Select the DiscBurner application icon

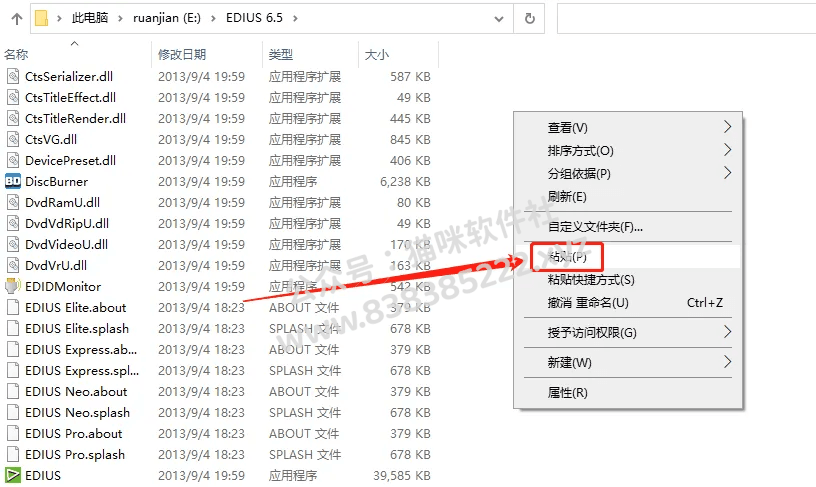[13, 182]
